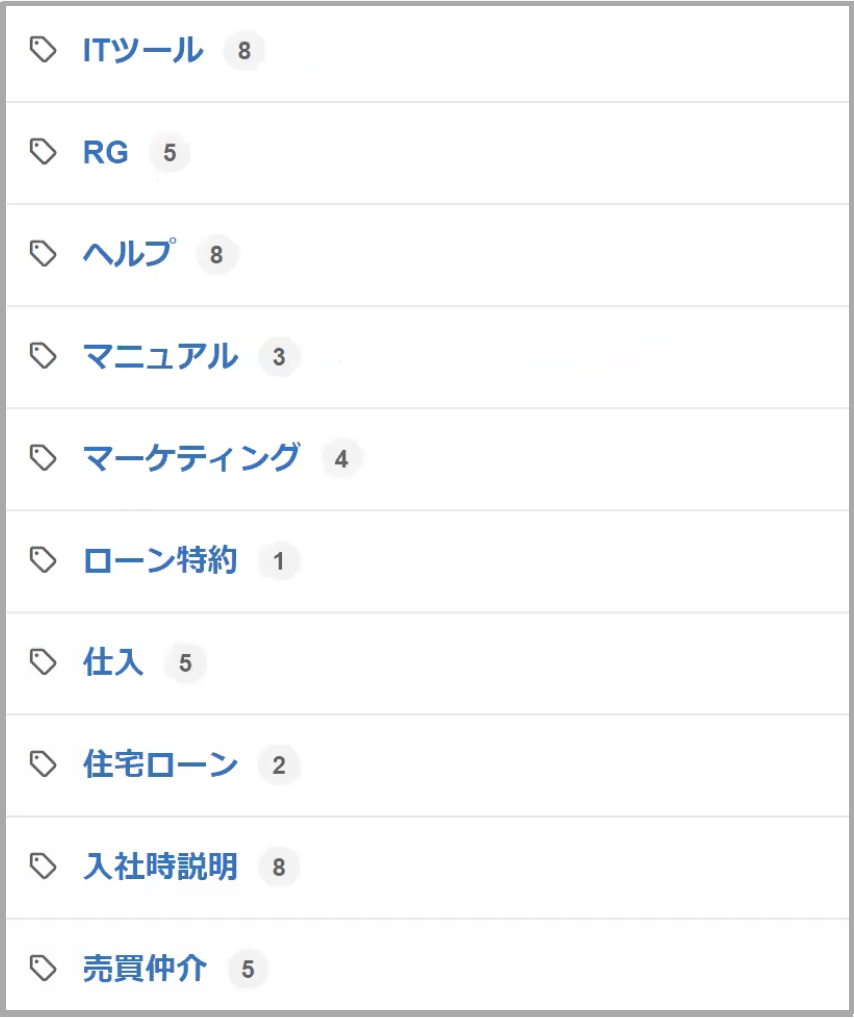
Task: Select the 売買仲介 tag
Action: (147, 968)
